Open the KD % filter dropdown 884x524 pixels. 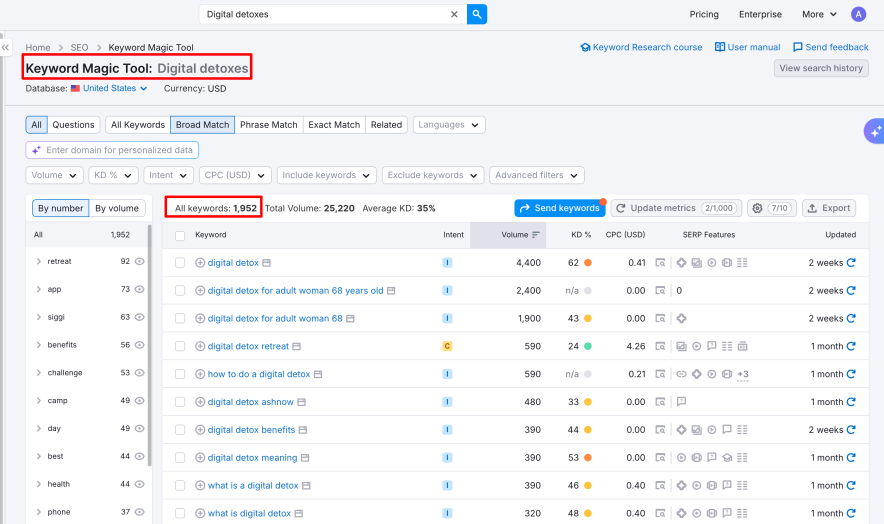[x=113, y=175]
